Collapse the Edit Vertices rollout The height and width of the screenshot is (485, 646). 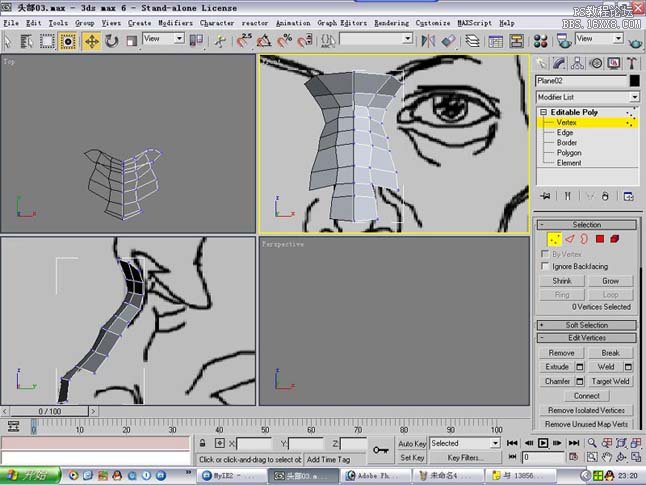[587, 338]
